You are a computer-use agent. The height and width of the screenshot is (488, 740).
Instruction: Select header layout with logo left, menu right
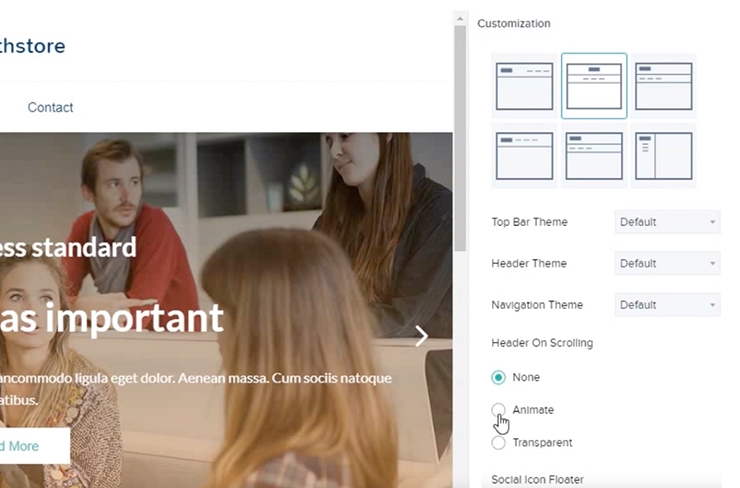point(524,86)
